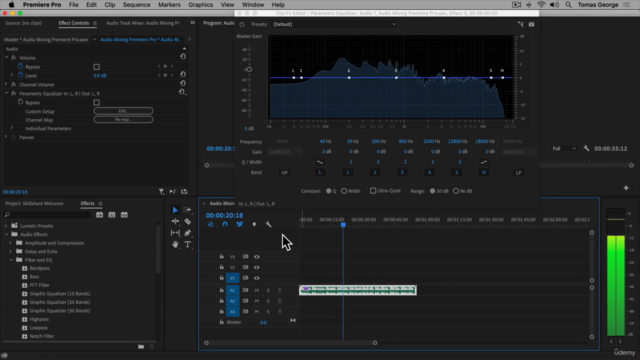
Task: Select Constant Width radio button
Action: click(x=344, y=191)
